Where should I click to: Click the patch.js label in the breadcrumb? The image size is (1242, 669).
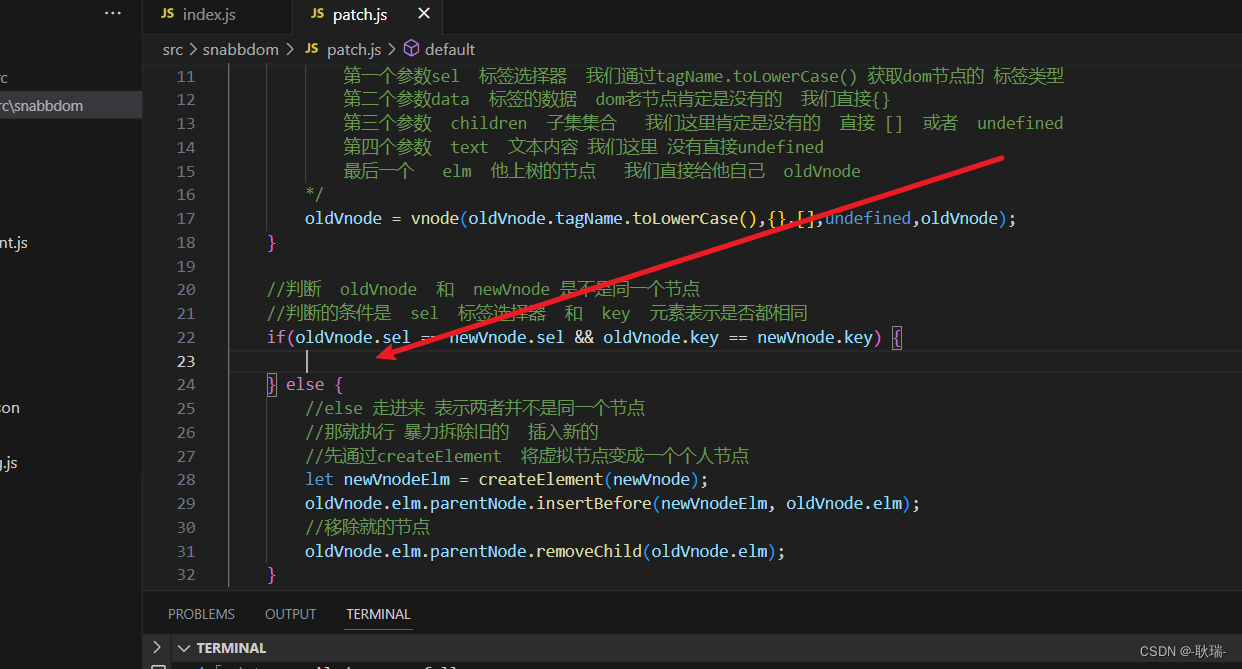[354, 48]
